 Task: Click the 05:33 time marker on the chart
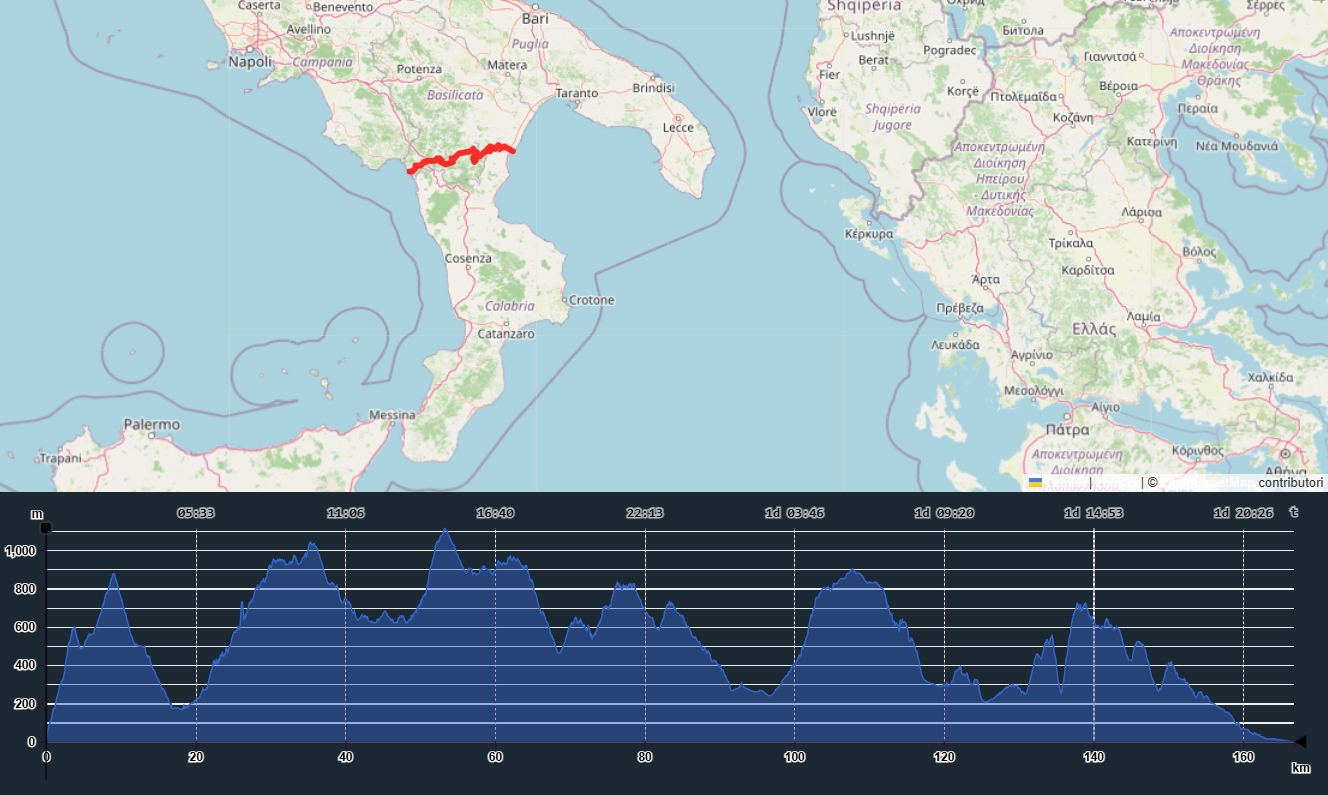click(196, 513)
